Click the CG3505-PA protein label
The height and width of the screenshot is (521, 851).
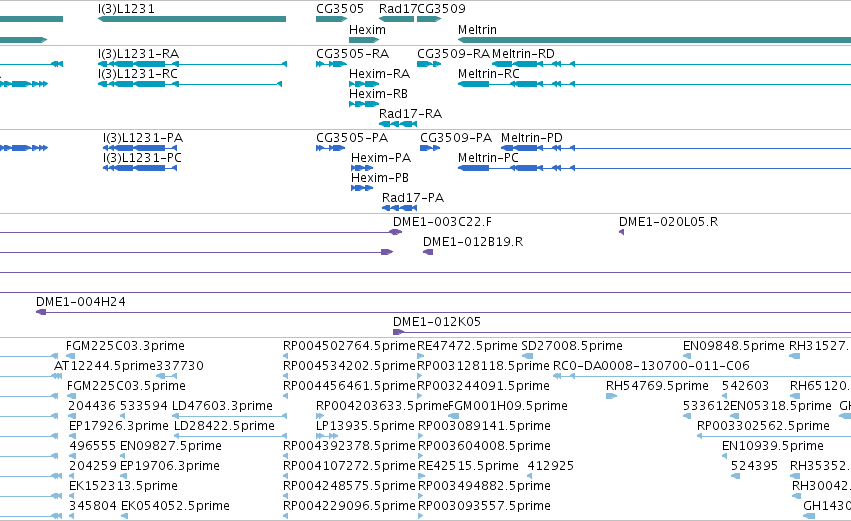(x=352, y=138)
